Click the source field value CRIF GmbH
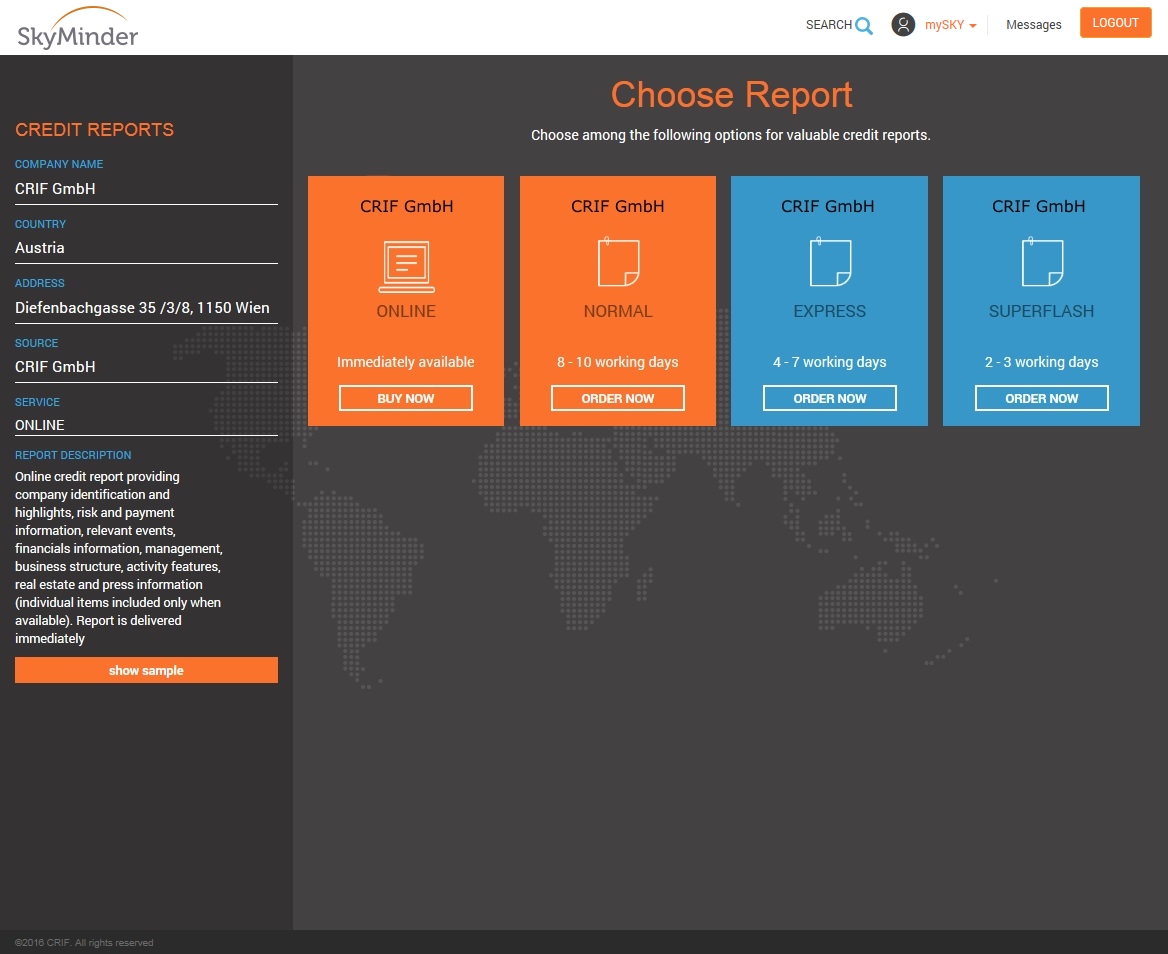1168x954 pixels. coord(146,367)
